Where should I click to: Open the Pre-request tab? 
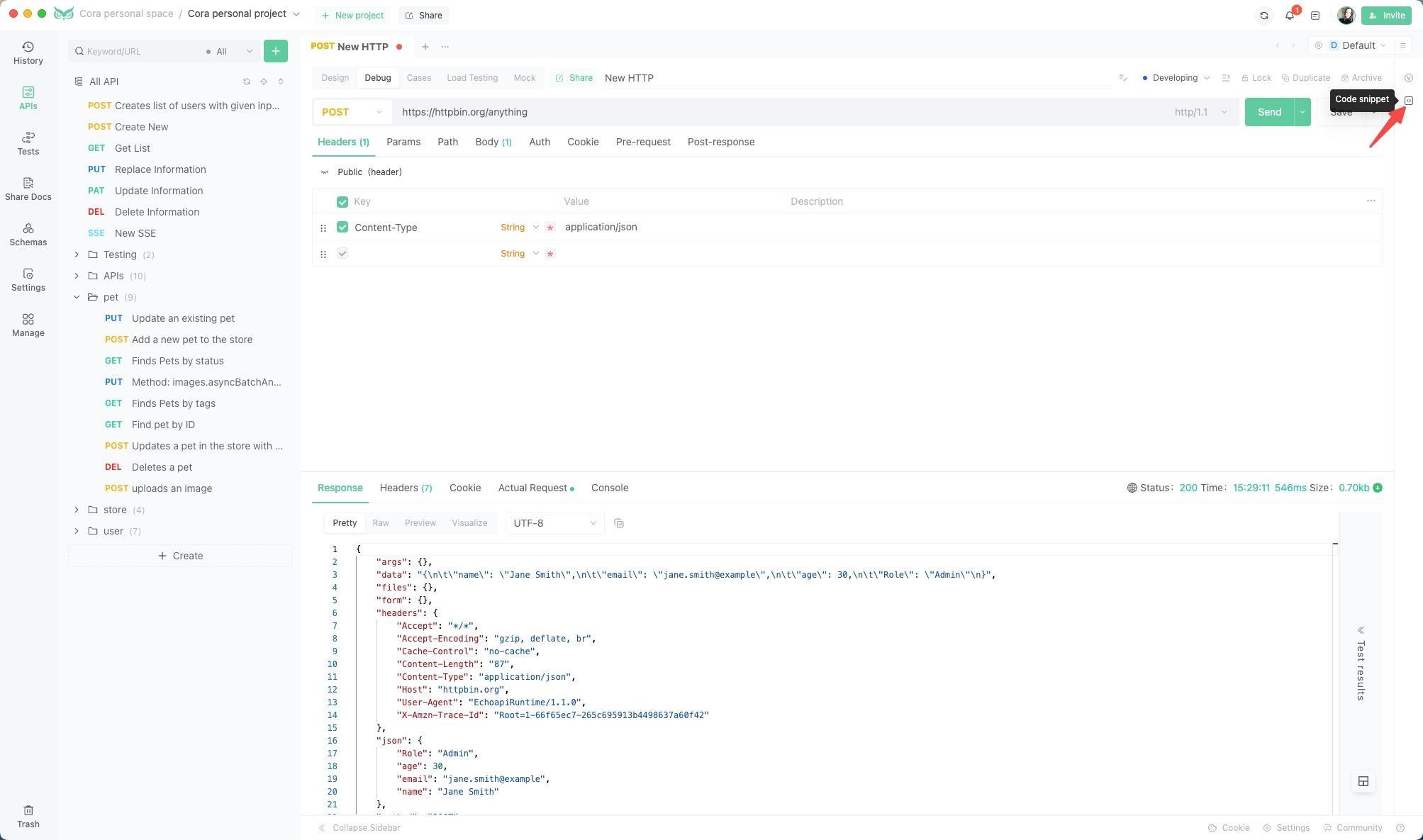point(643,142)
